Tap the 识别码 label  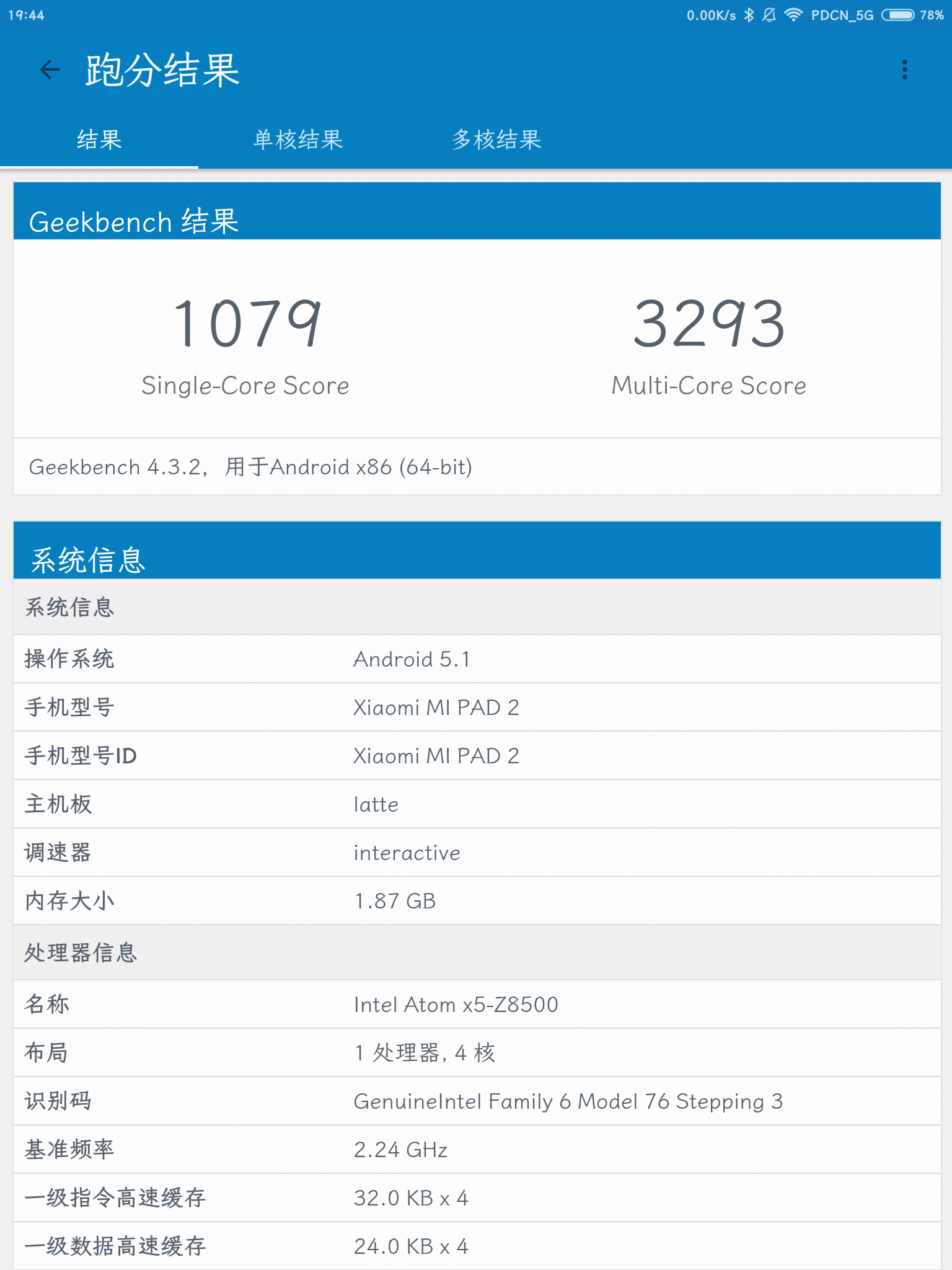(x=58, y=1101)
